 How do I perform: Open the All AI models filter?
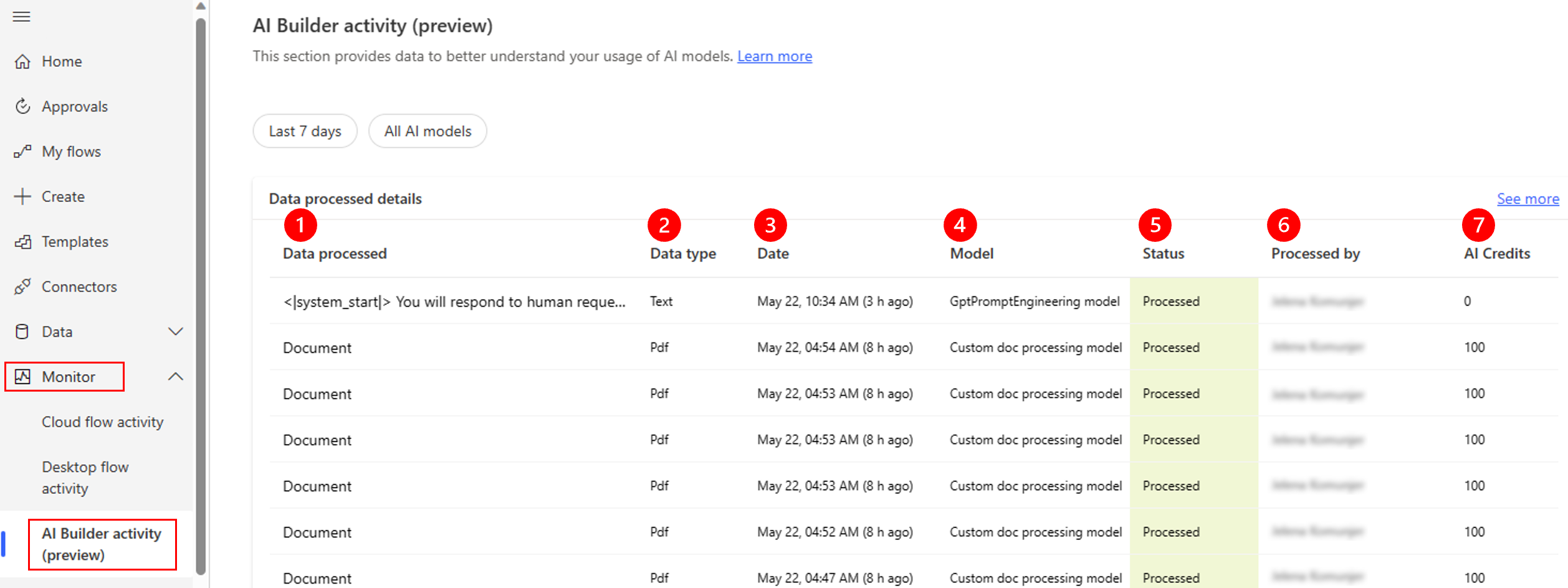click(x=428, y=131)
